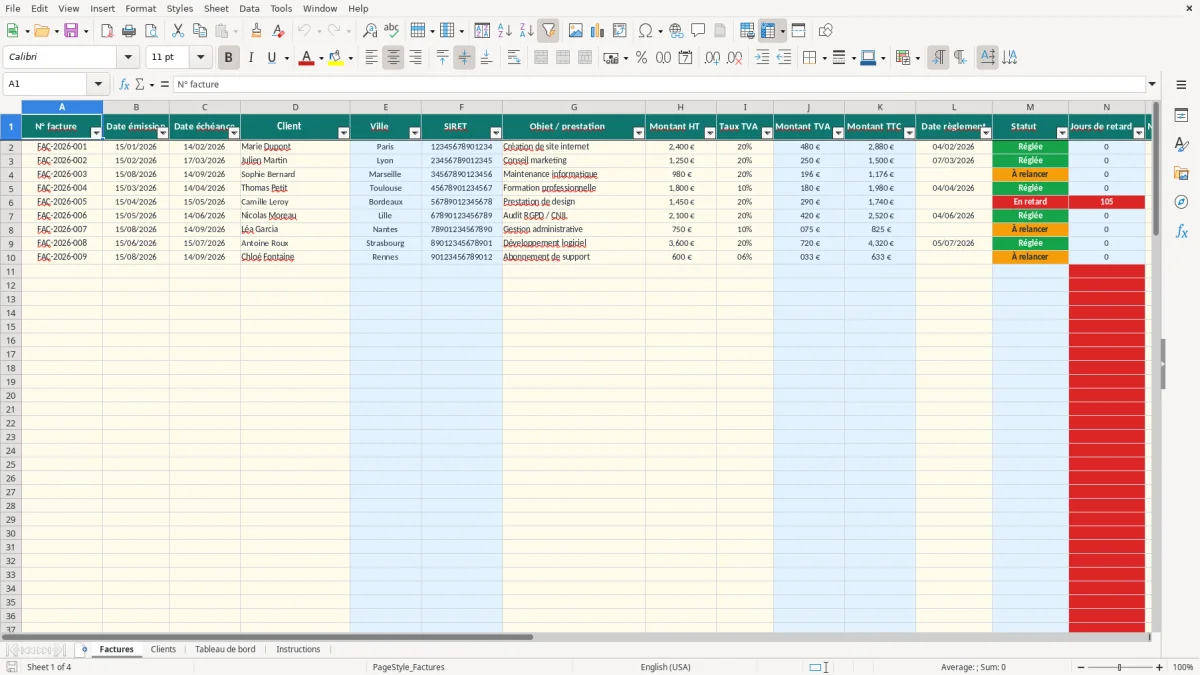Open the sidebar Navigator compass icon
Viewport: 1200px width, 675px height.
coord(1181,202)
